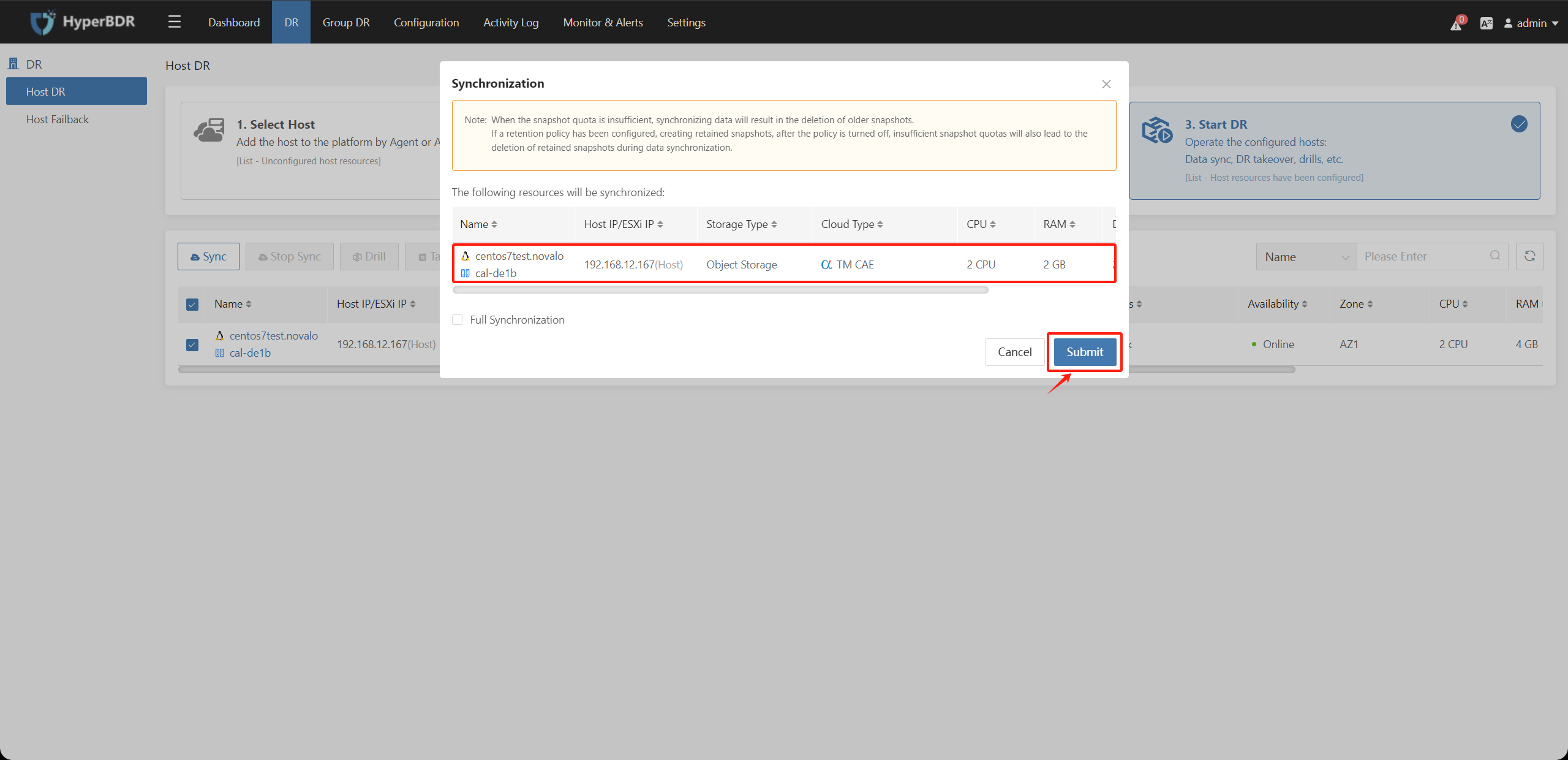This screenshot has height=760, width=1568.
Task: Submit the synchronization
Action: pos(1085,352)
